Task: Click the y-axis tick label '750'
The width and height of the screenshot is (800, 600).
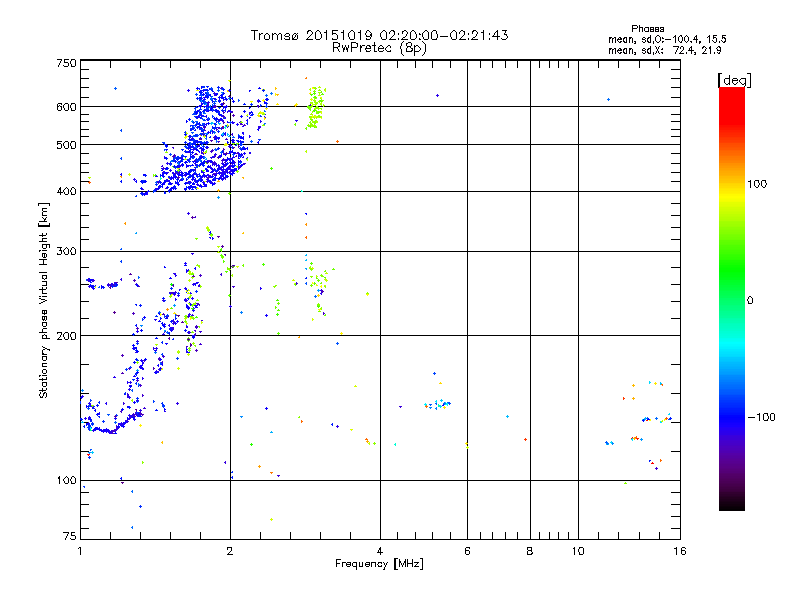Action: tap(66, 63)
